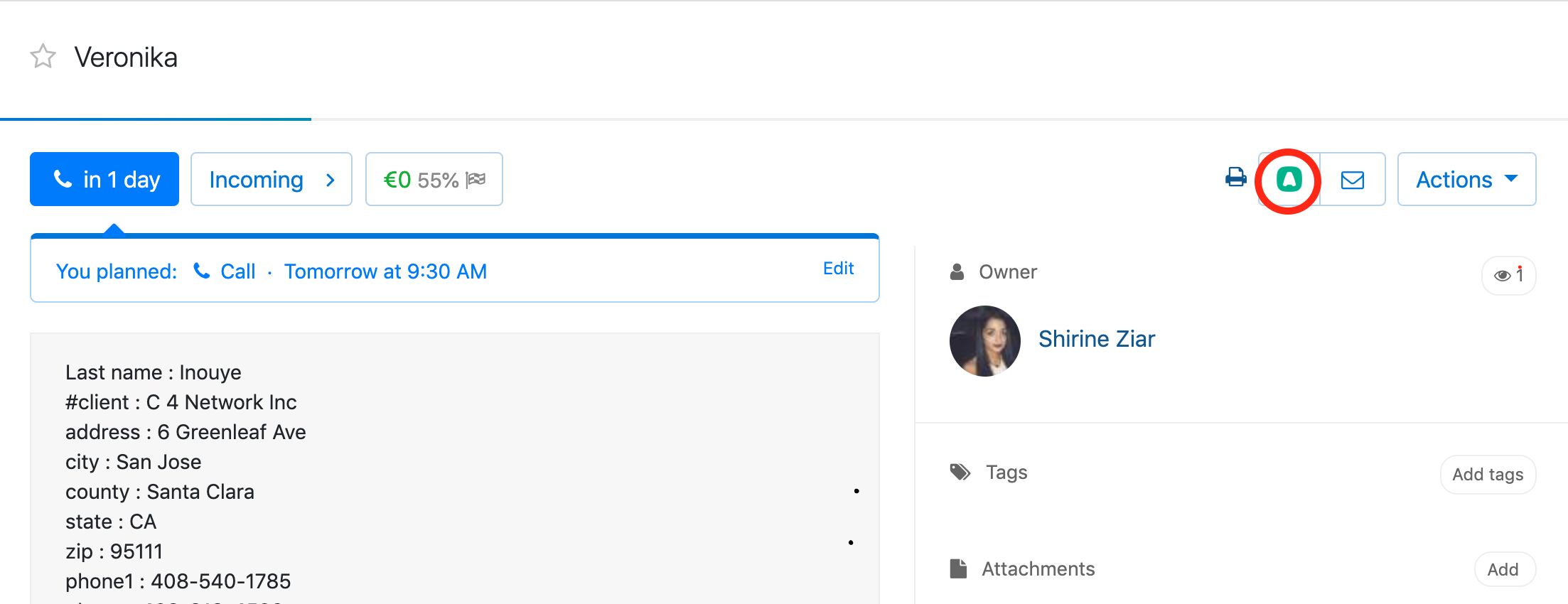Open the Aircall integration icon
This screenshot has width=1568, height=604.
tap(1289, 179)
